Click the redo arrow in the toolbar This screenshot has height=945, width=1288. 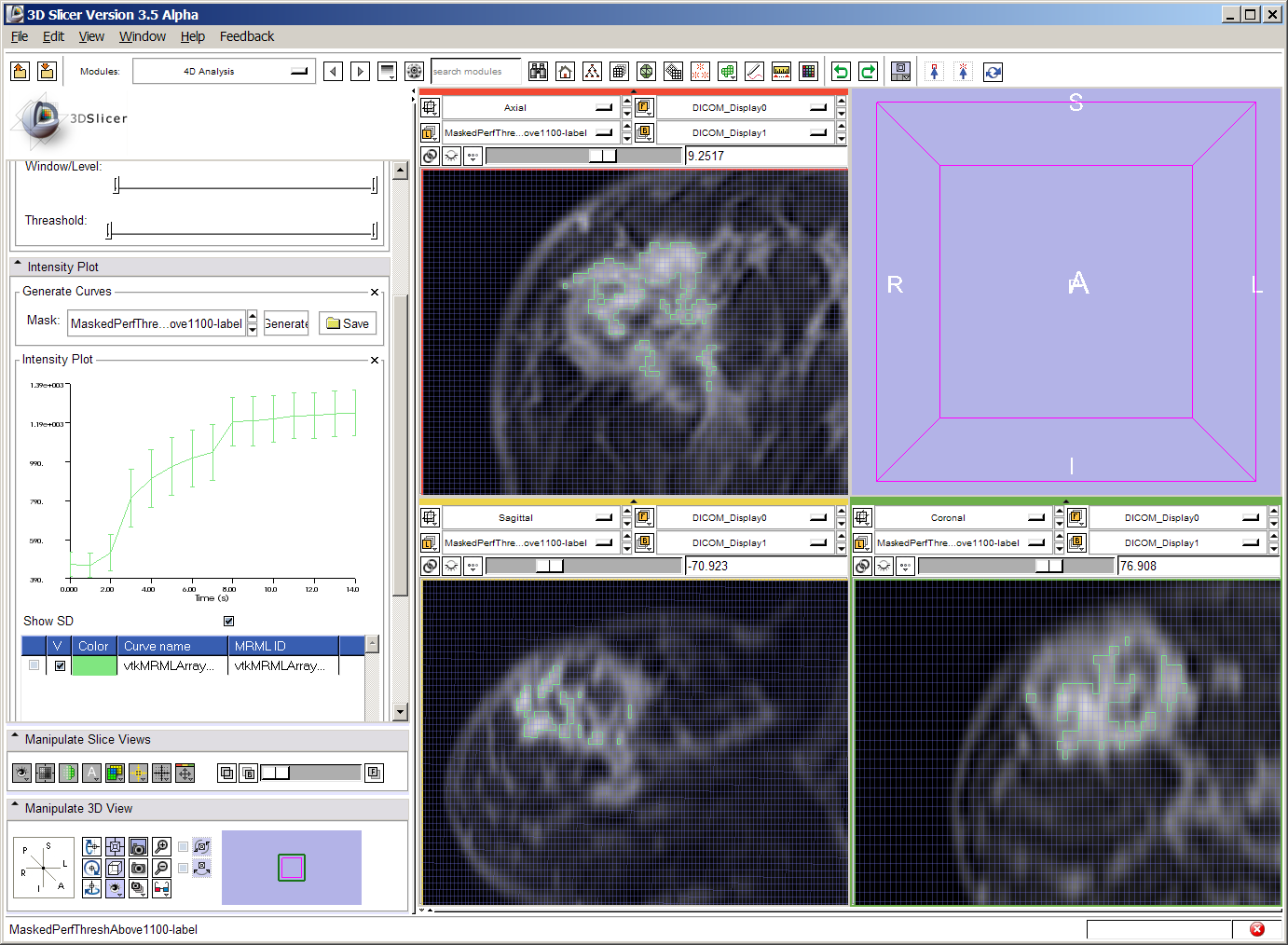point(868,72)
